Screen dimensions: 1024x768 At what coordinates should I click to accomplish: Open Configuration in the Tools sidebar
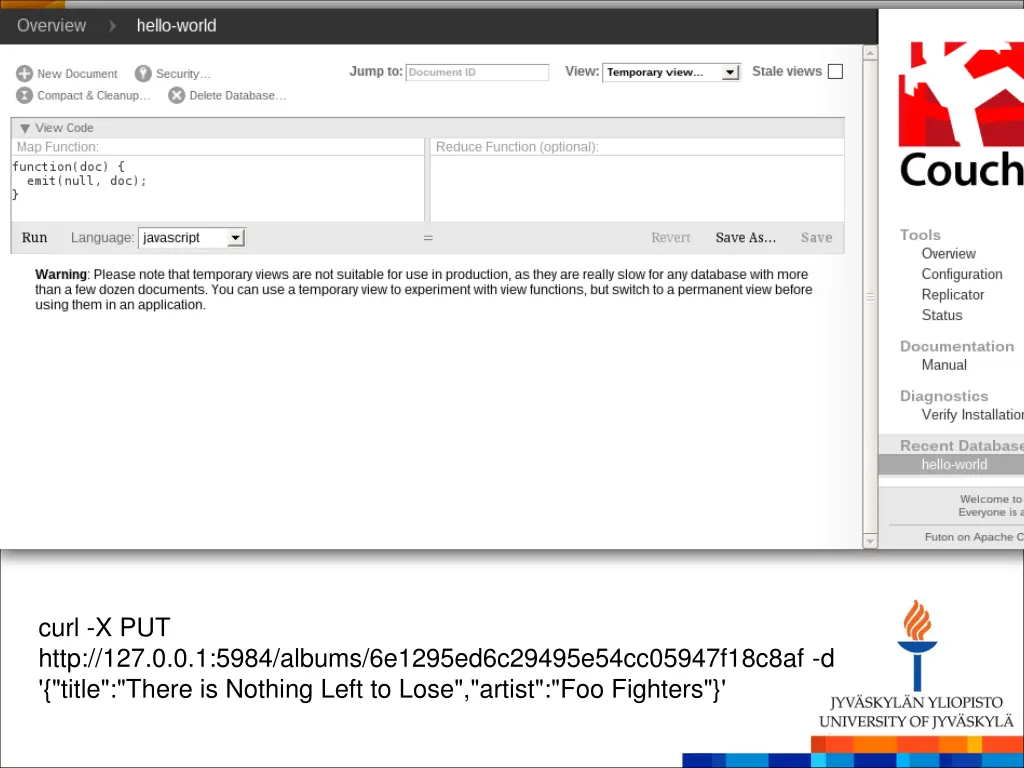pyautogui.click(x=961, y=274)
